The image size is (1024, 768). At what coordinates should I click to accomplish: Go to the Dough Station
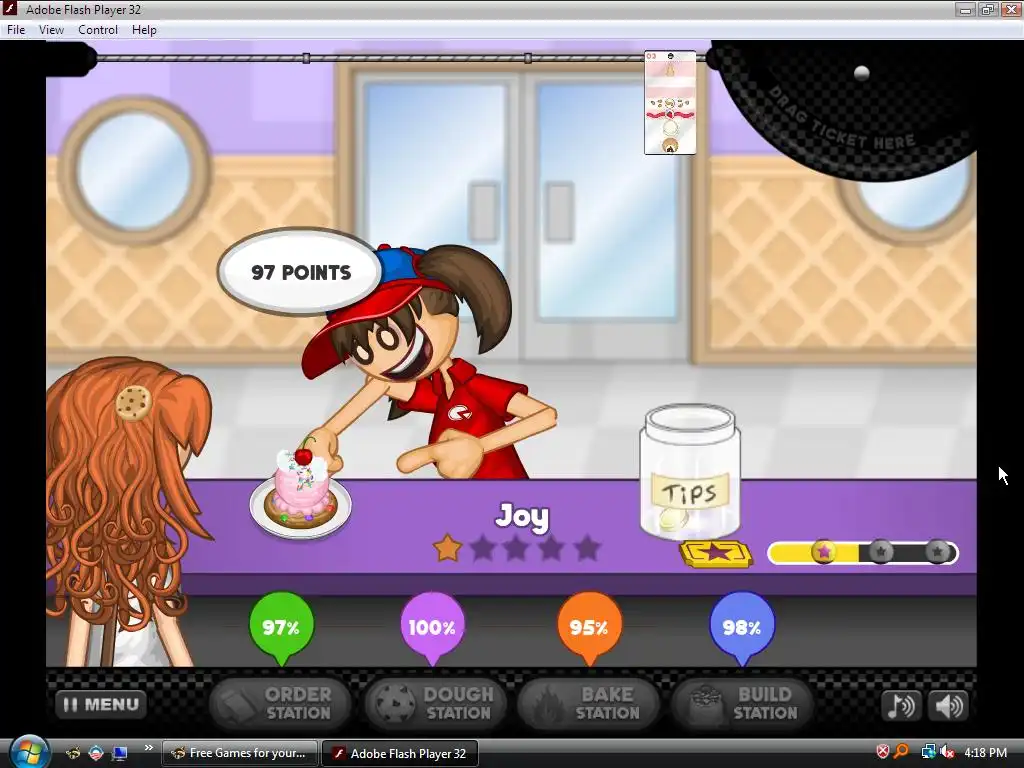(436, 704)
